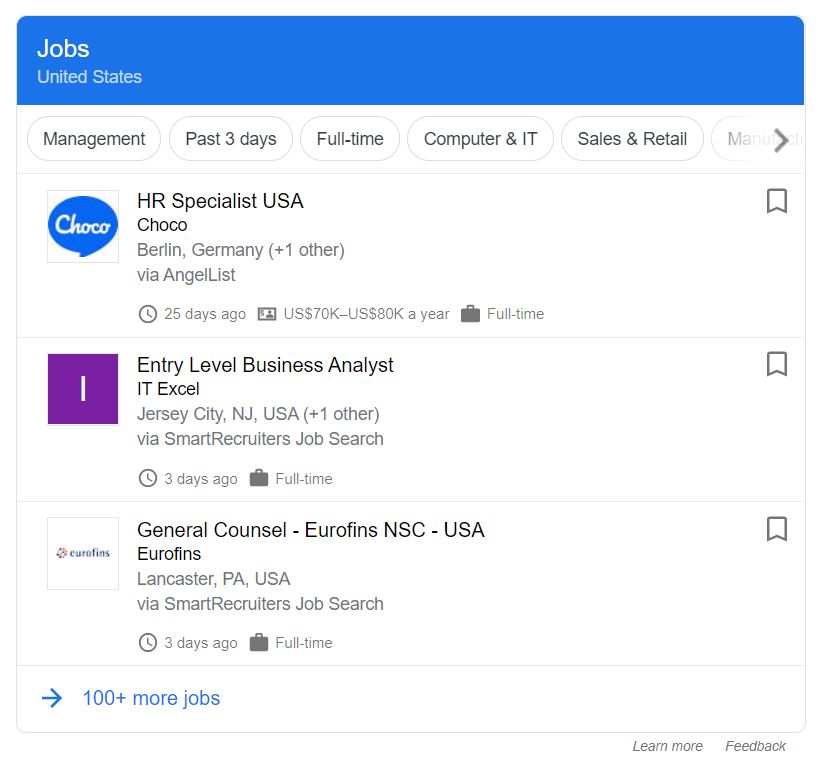Click the clock icon in the IT Excel listing

[148, 479]
